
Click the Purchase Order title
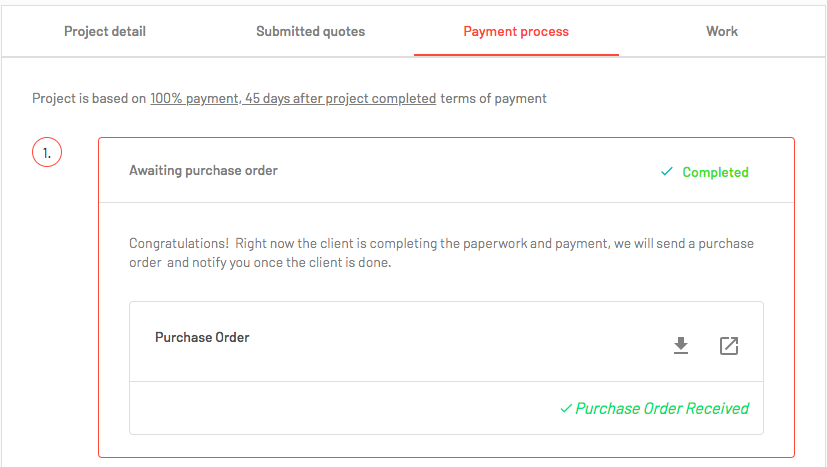pos(202,338)
